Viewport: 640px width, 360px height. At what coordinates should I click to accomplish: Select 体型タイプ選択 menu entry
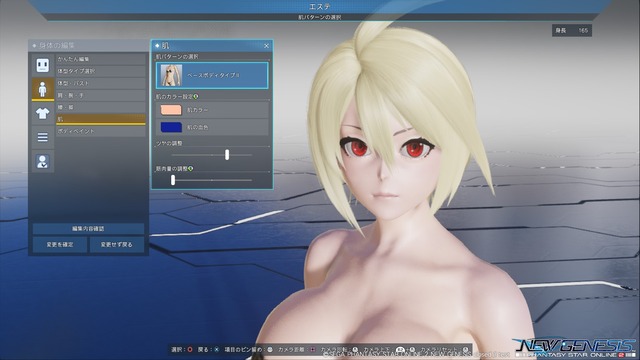[x=101, y=71]
